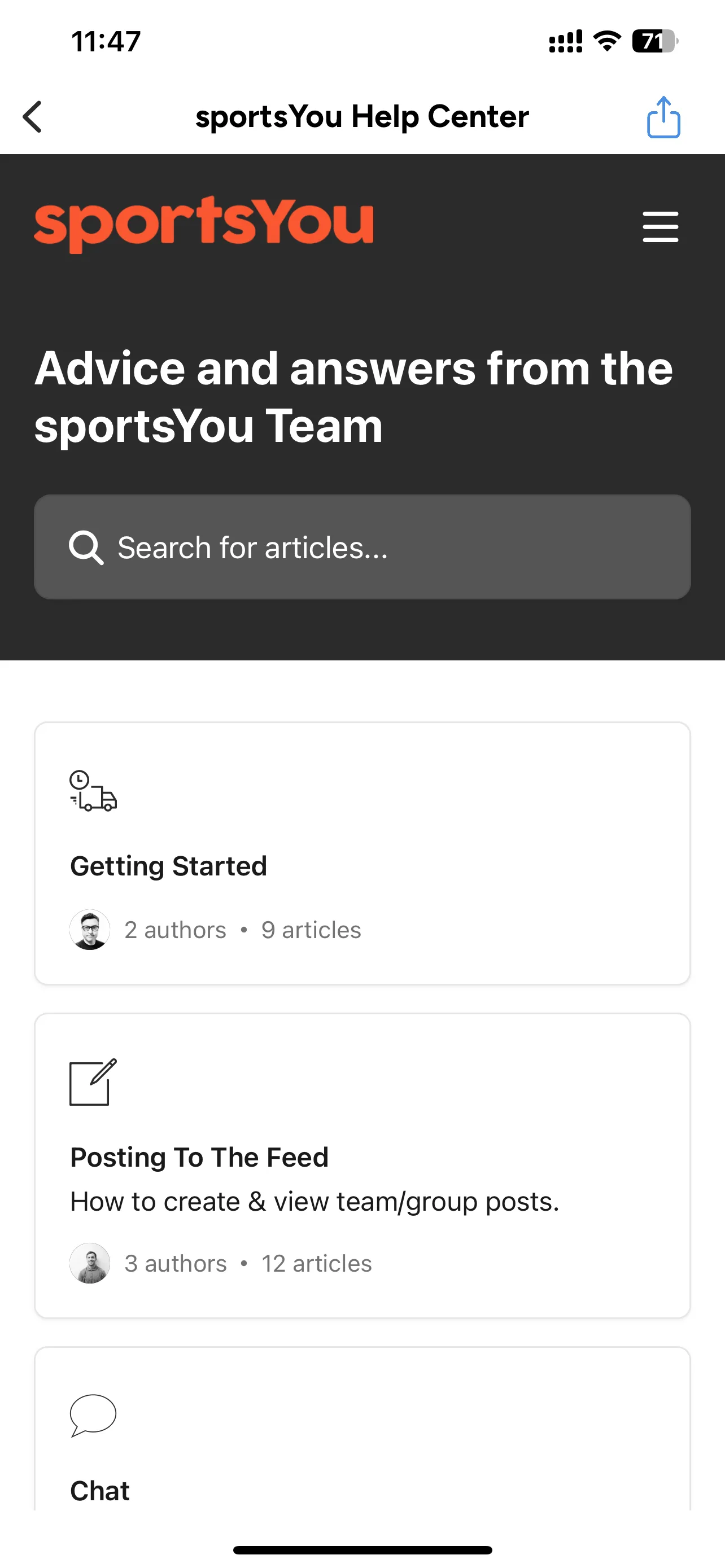This screenshot has width=725, height=1568.
Task: Click the 3 authors label
Action: click(x=175, y=1264)
